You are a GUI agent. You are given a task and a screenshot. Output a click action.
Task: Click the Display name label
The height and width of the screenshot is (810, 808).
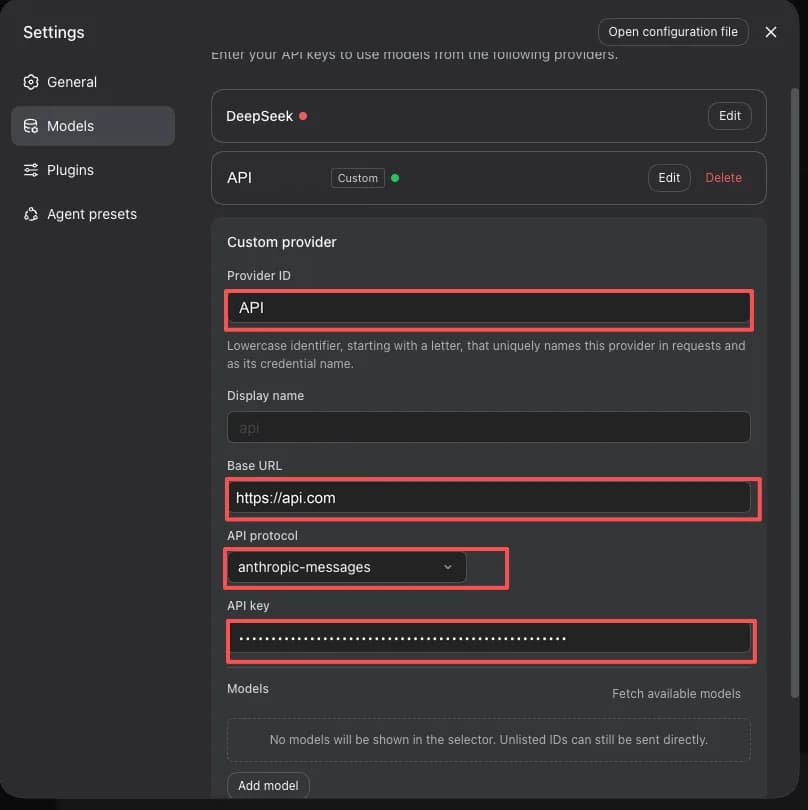(266, 395)
